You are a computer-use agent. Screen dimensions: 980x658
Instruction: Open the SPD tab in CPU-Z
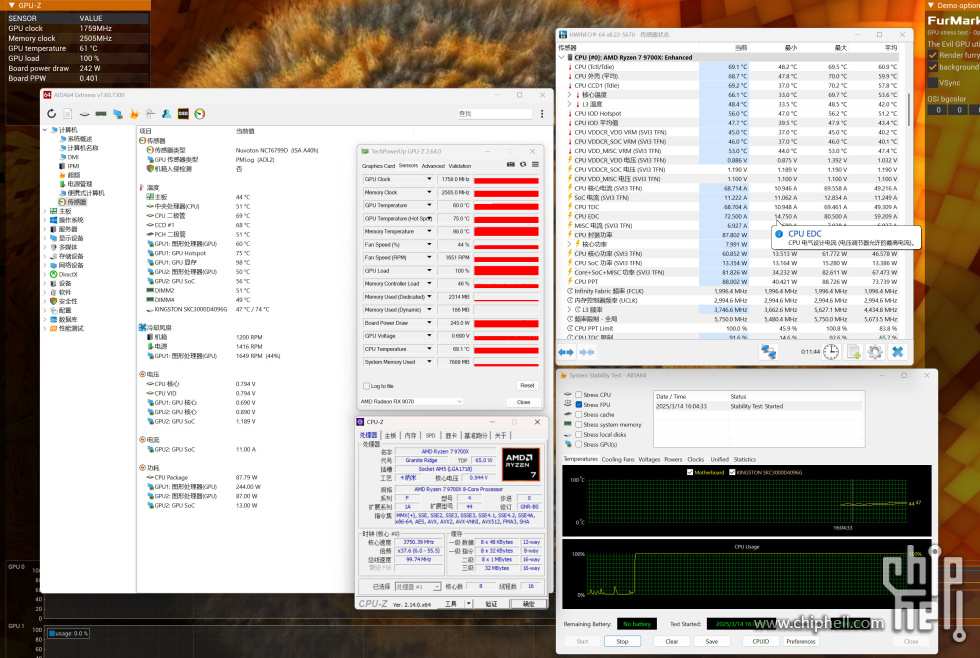coord(431,436)
